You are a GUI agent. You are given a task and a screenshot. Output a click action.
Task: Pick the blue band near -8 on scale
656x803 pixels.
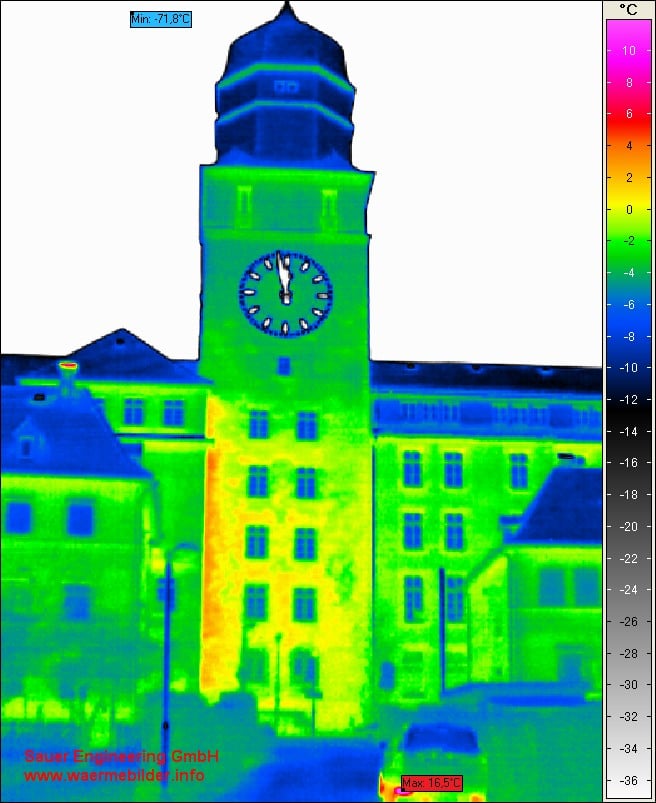[x=629, y=337]
